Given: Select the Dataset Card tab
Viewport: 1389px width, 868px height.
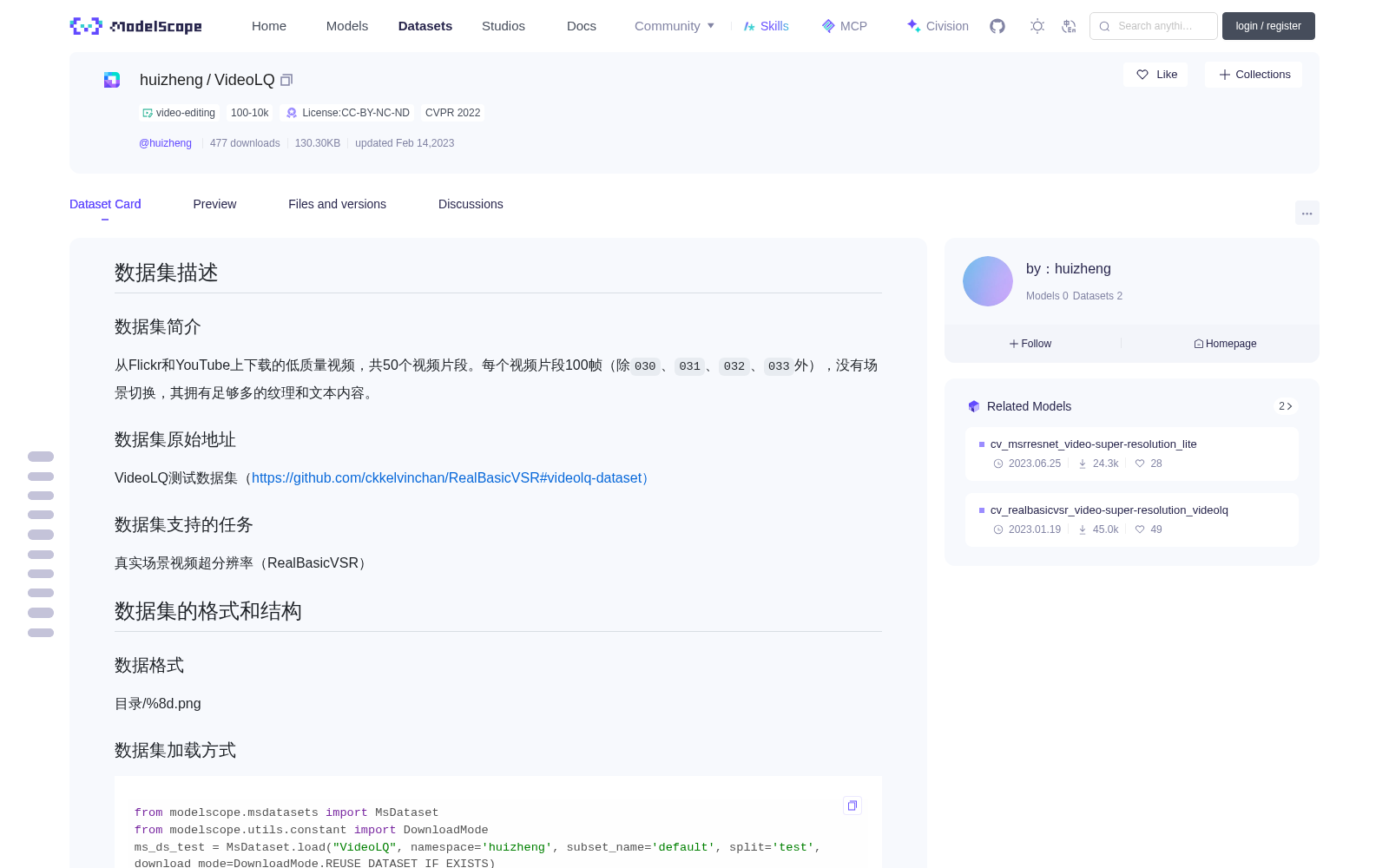Looking at the screenshot, I should pyautogui.click(x=105, y=204).
